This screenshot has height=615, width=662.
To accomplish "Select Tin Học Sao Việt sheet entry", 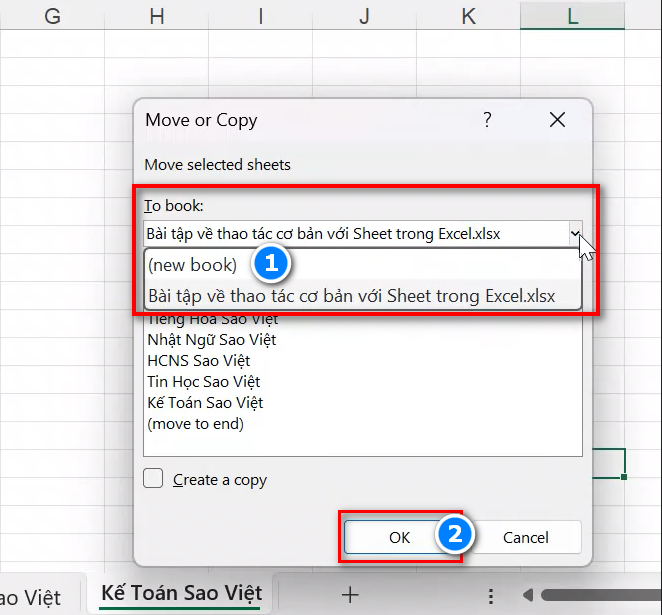I will click(203, 382).
